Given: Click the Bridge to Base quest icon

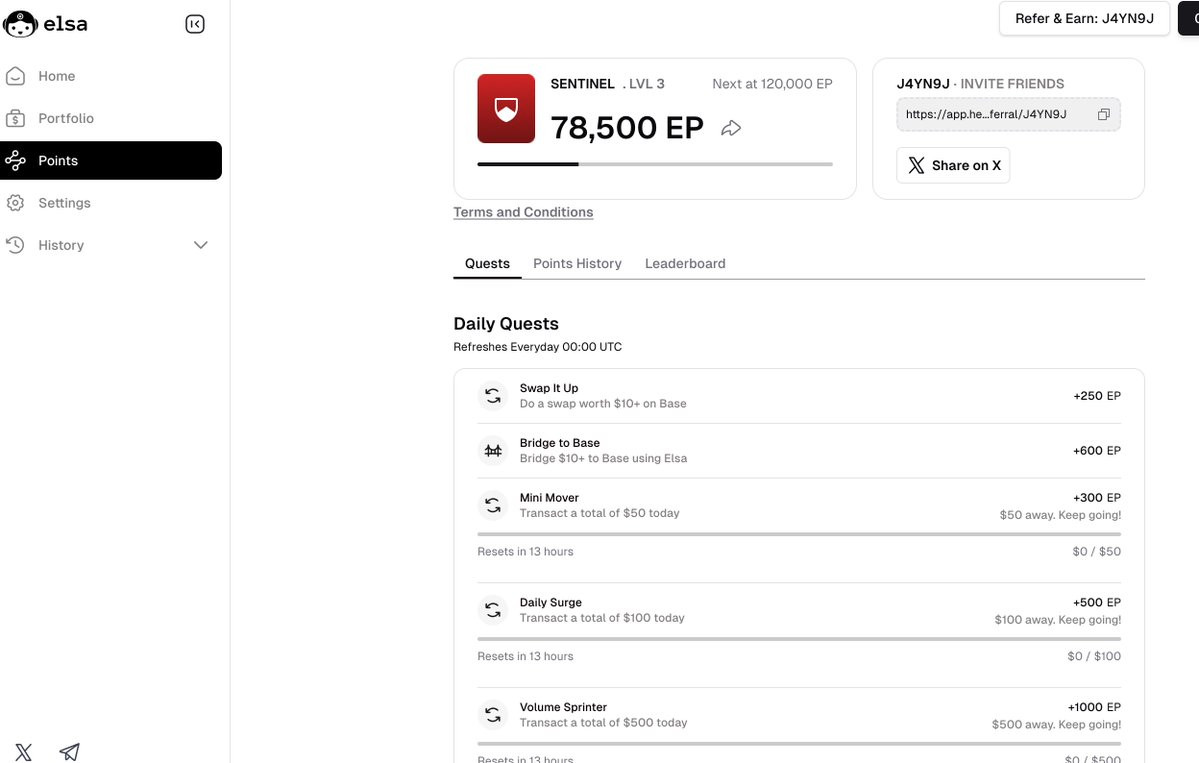Looking at the screenshot, I should coord(493,451).
